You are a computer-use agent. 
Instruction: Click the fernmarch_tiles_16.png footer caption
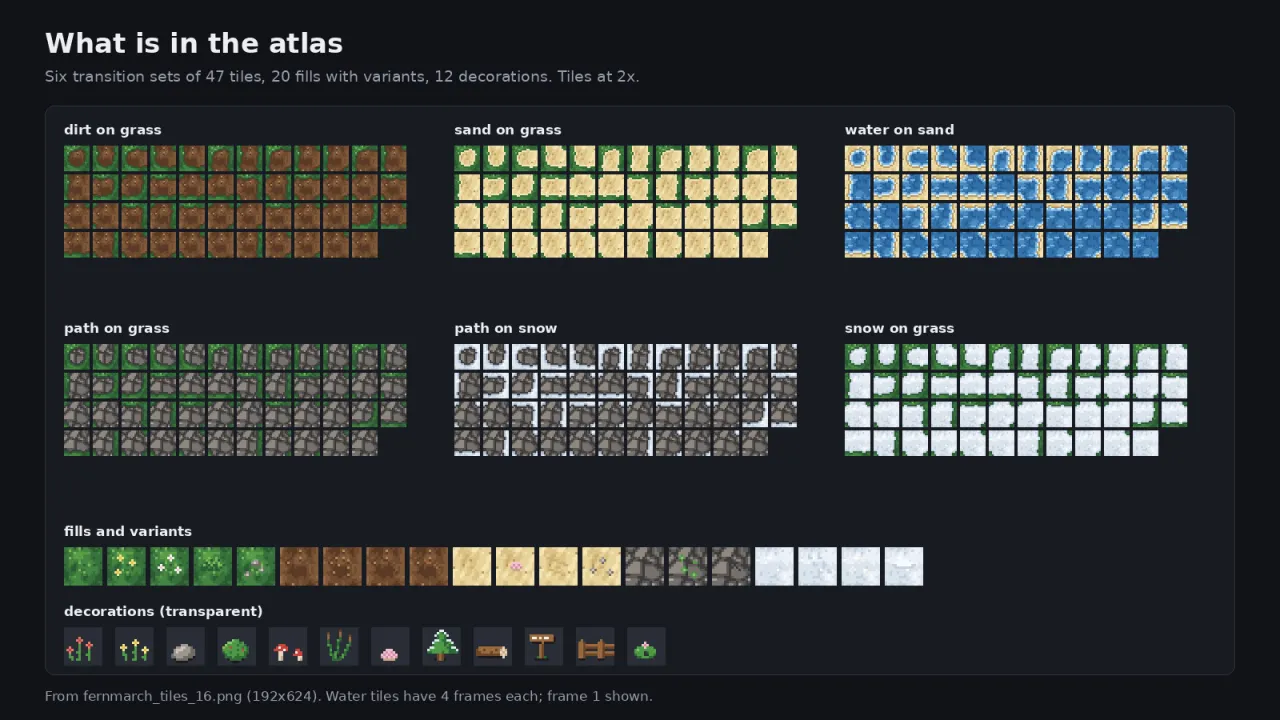[x=348, y=696]
